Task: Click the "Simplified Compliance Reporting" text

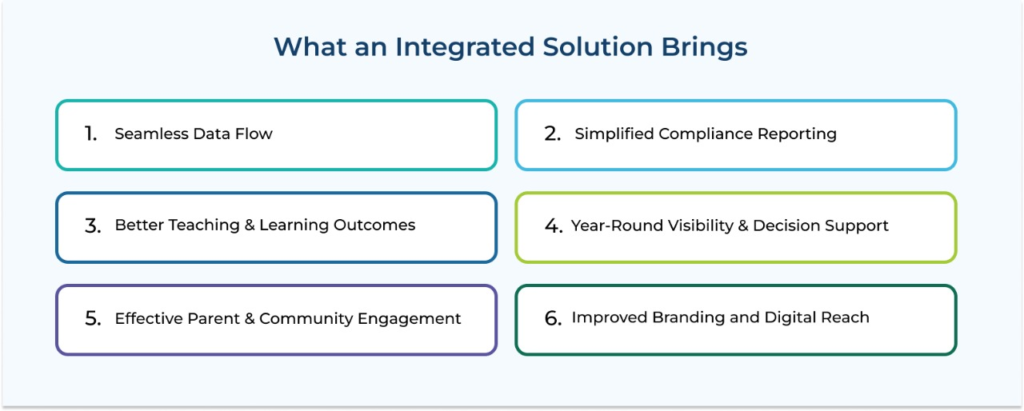Action: tap(705, 134)
